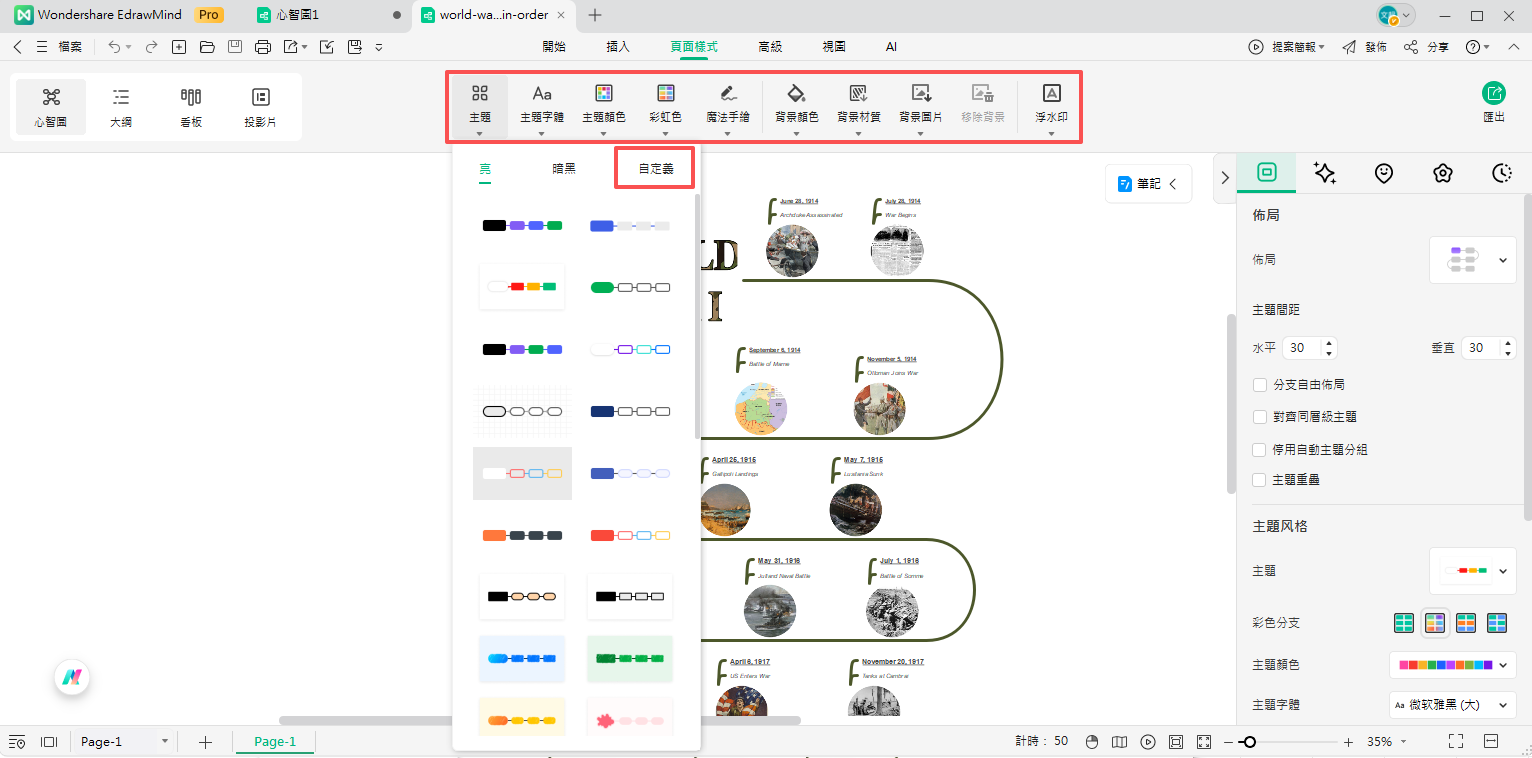The width and height of the screenshot is (1532, 758).
Task: Select the 彩虹色 rainbow color tool
Action: [x=665, y=105]
